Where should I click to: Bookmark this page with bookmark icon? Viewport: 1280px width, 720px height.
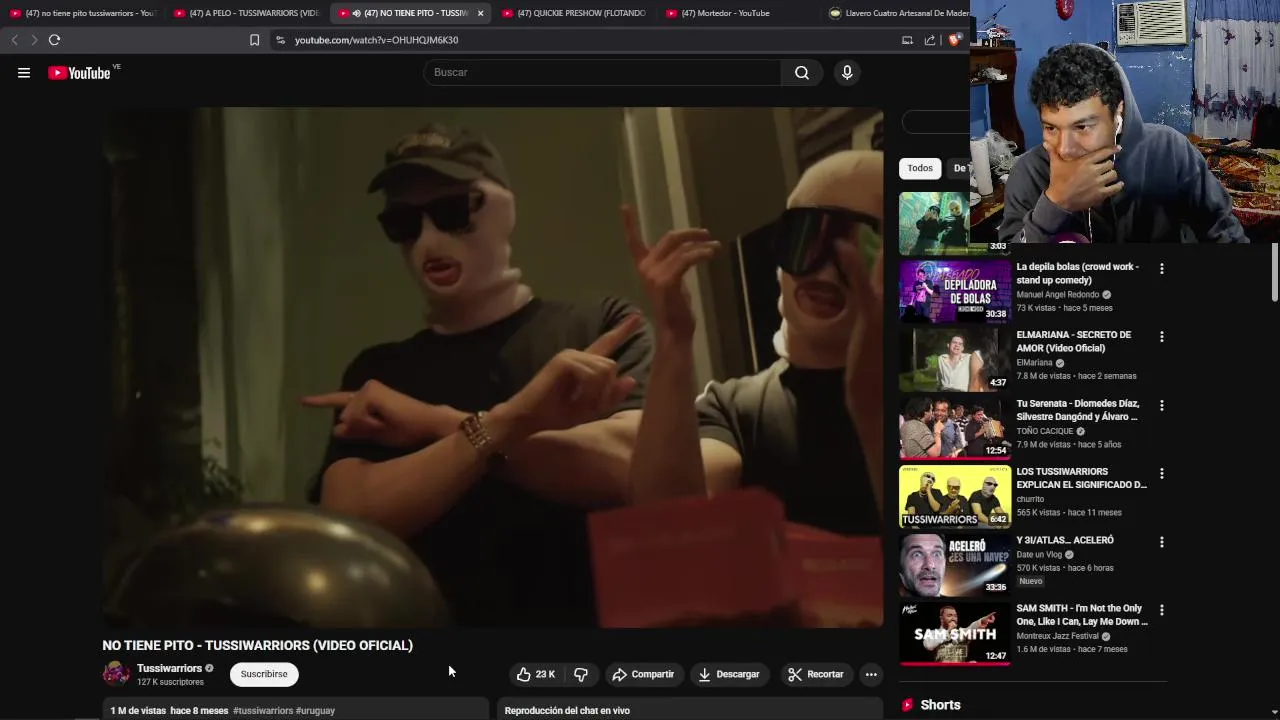click(254, 40)
